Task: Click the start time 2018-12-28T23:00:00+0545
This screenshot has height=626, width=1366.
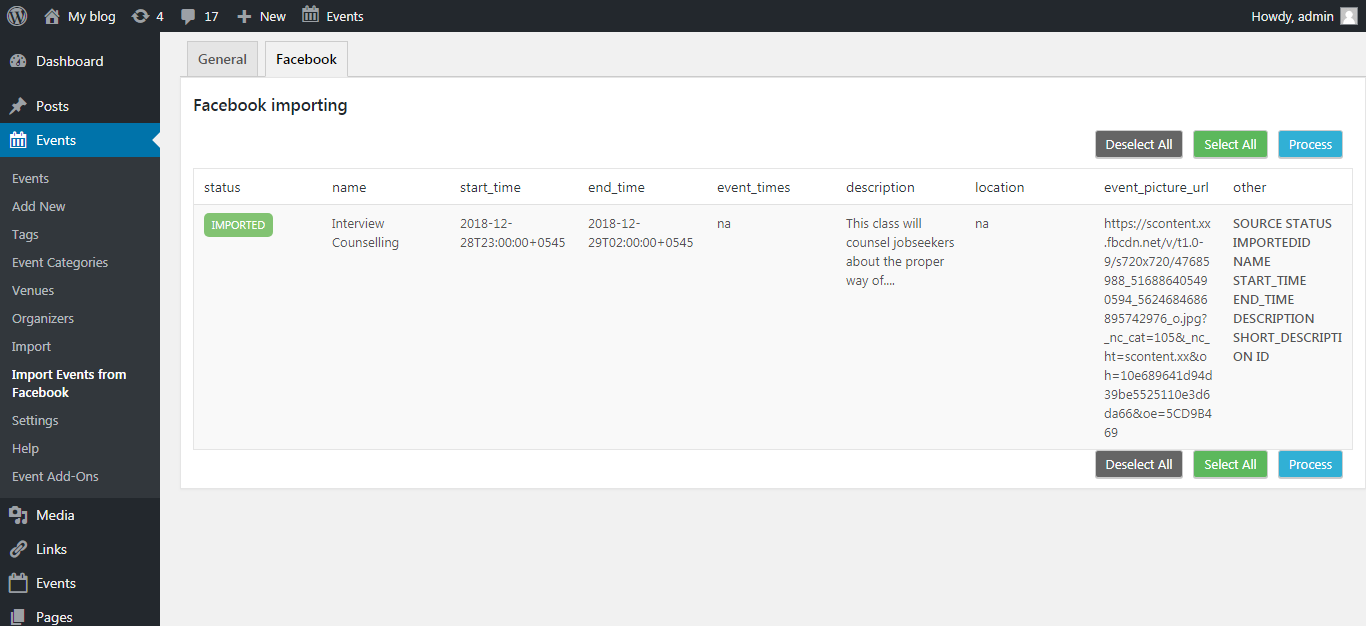Action: pos(512,233)
